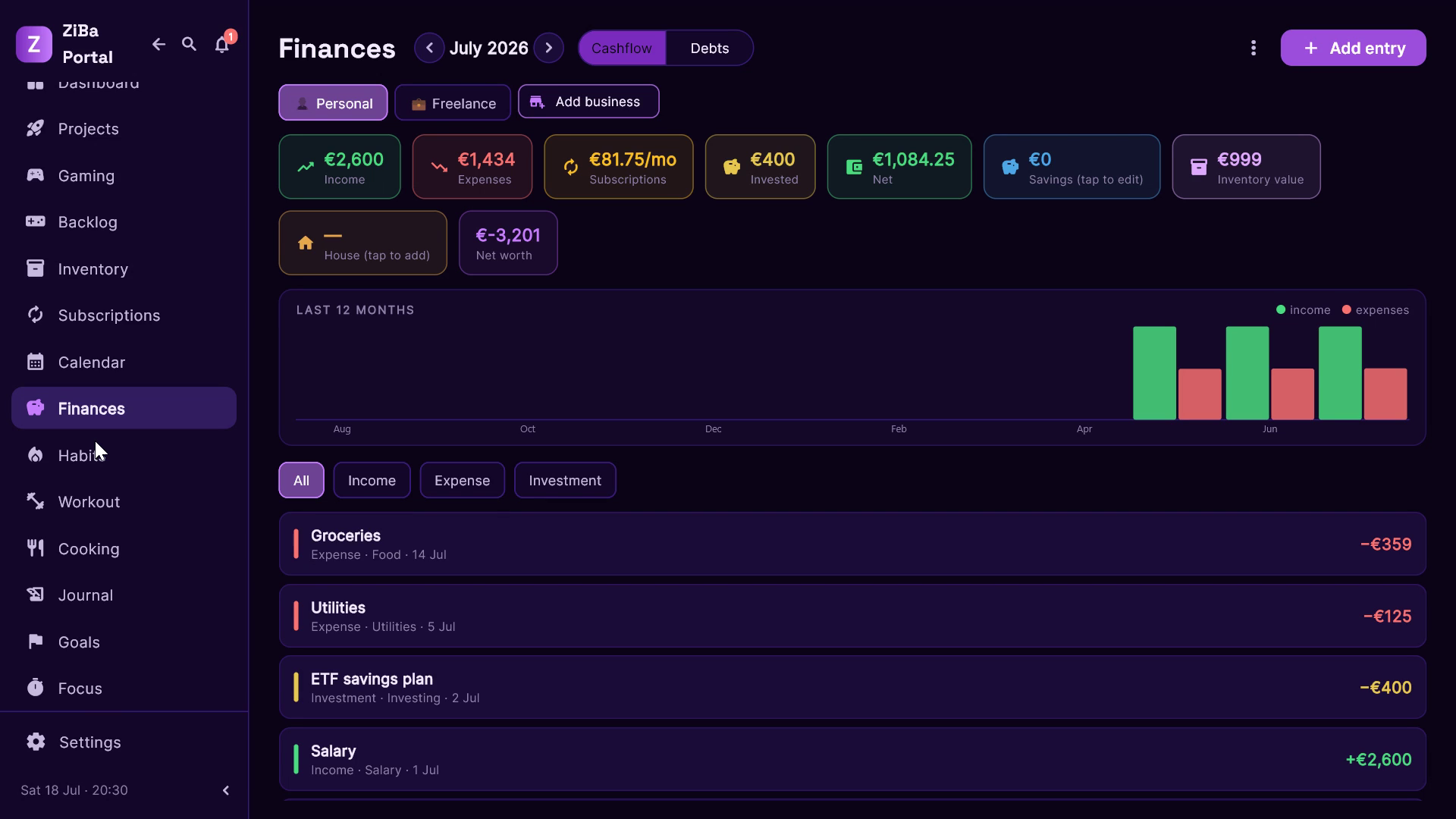1456x819 pixels.
Task: Click the Cooking utensils icon
Action: (x=36, y=548)
